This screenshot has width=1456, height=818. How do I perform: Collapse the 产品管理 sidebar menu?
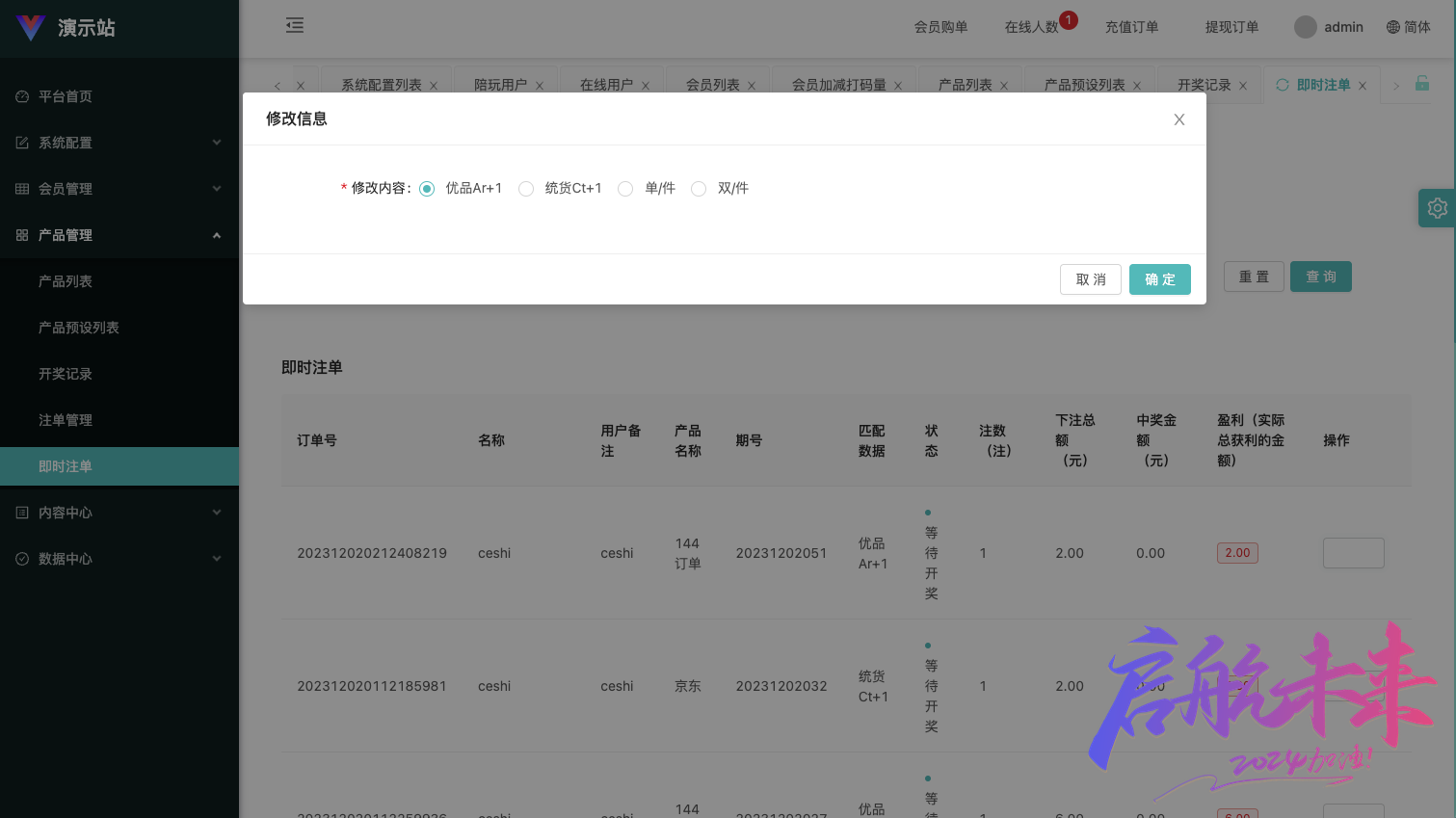click(119, 235)
